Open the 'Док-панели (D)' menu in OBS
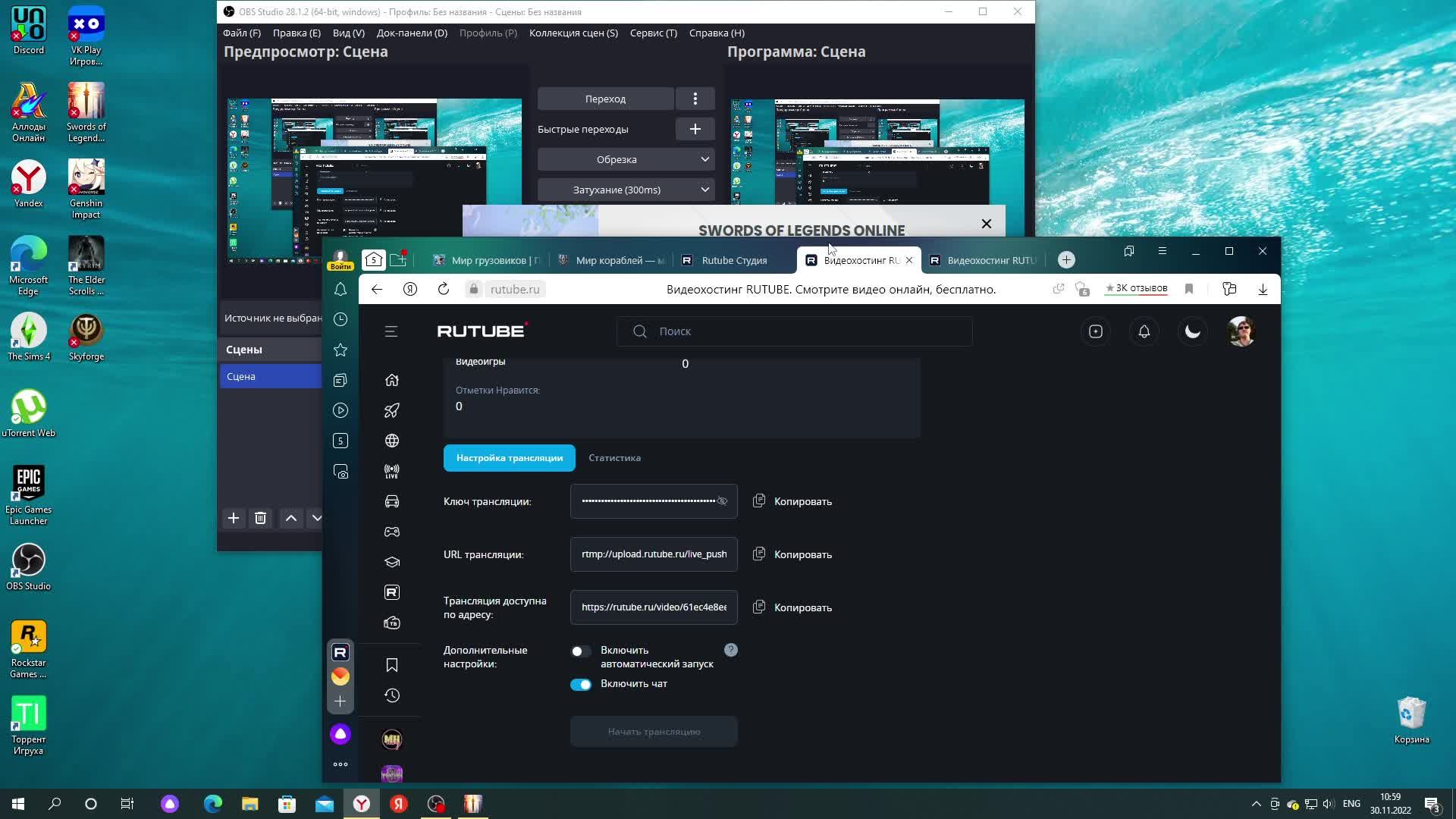 [412, 33]
